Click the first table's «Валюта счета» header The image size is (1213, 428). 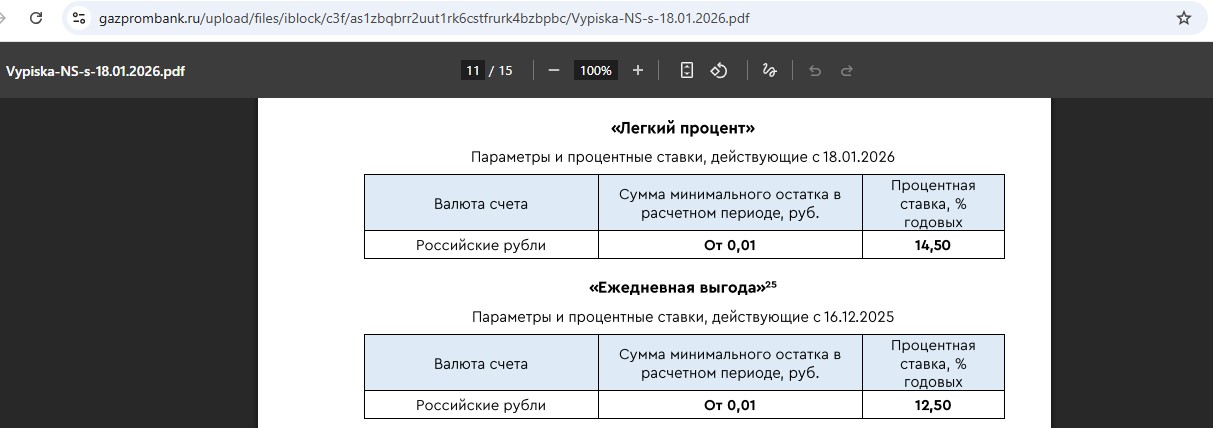tap(480, 203)
